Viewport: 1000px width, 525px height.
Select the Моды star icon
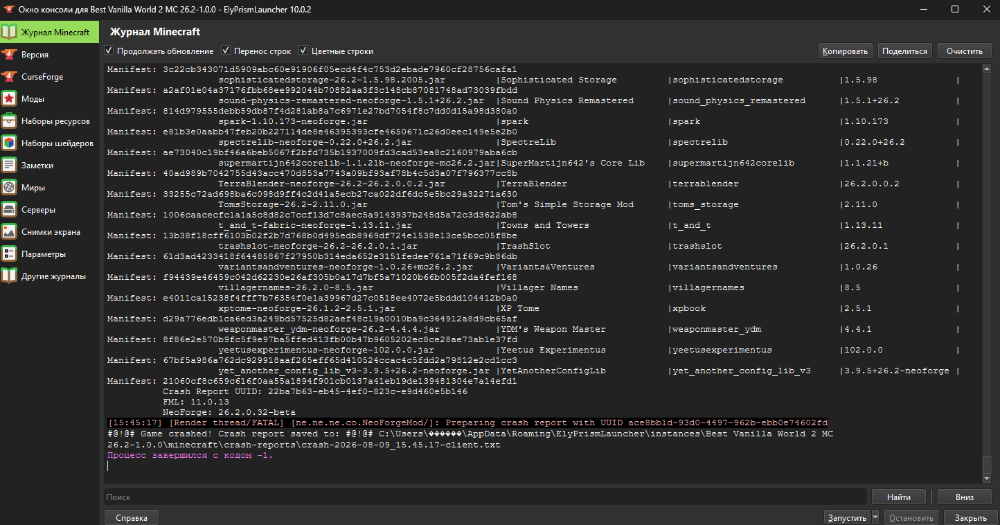(9, 99)
